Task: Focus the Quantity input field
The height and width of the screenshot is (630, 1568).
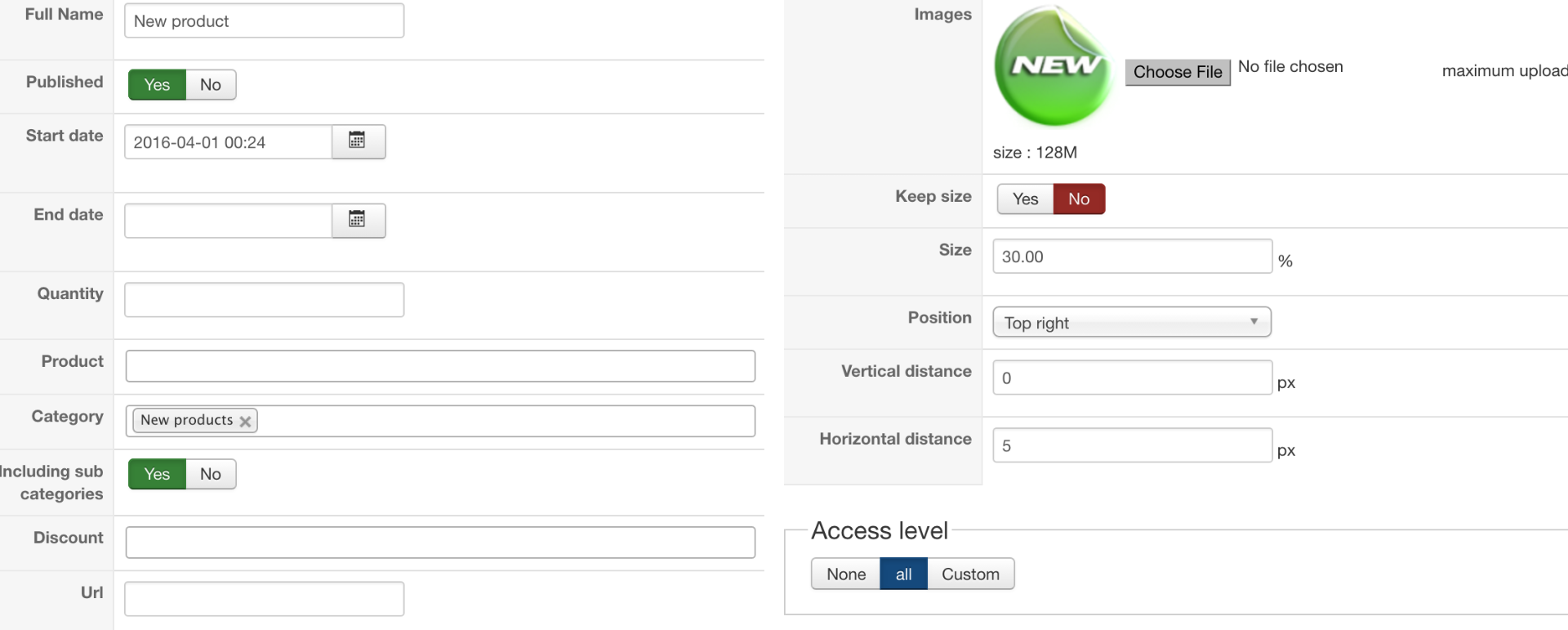Action: pos(264,300)
